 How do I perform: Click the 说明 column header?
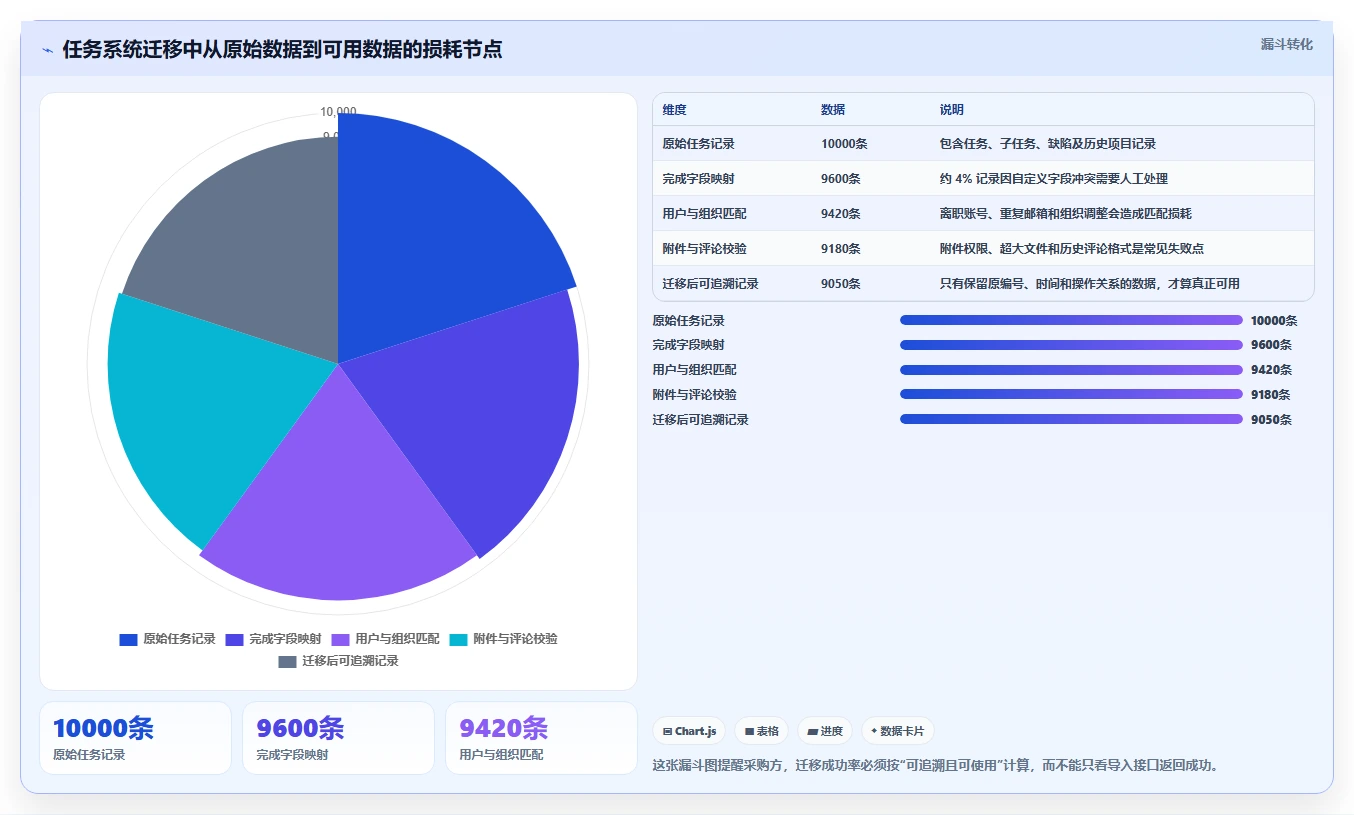(952, 110)
